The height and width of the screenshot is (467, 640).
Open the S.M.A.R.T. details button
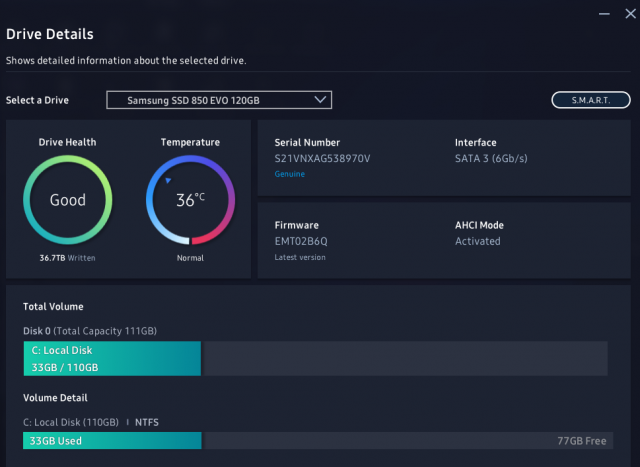point(591,100)
